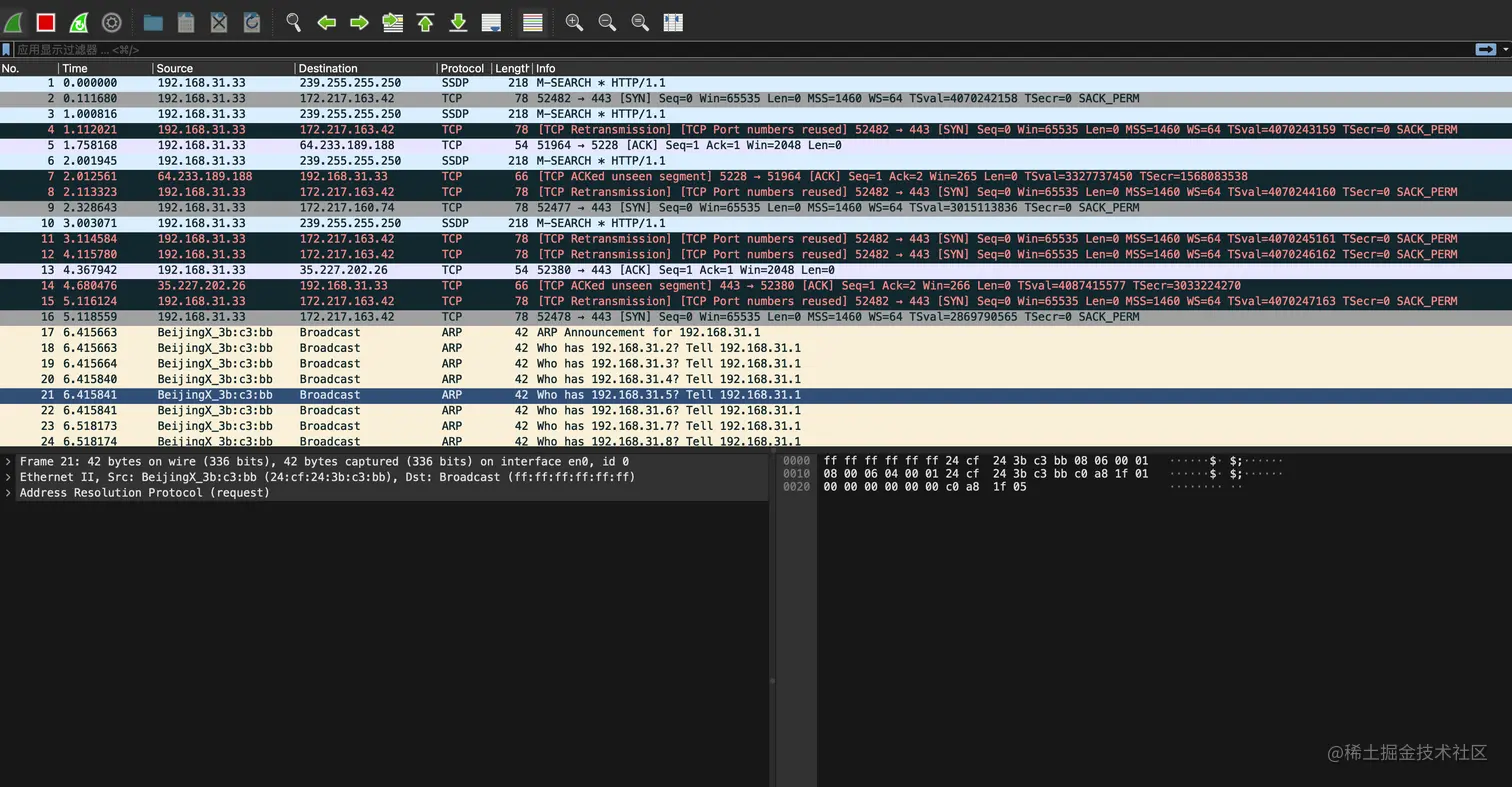Select packet 18 Who has 192.168.31.2

click(756, 348)
